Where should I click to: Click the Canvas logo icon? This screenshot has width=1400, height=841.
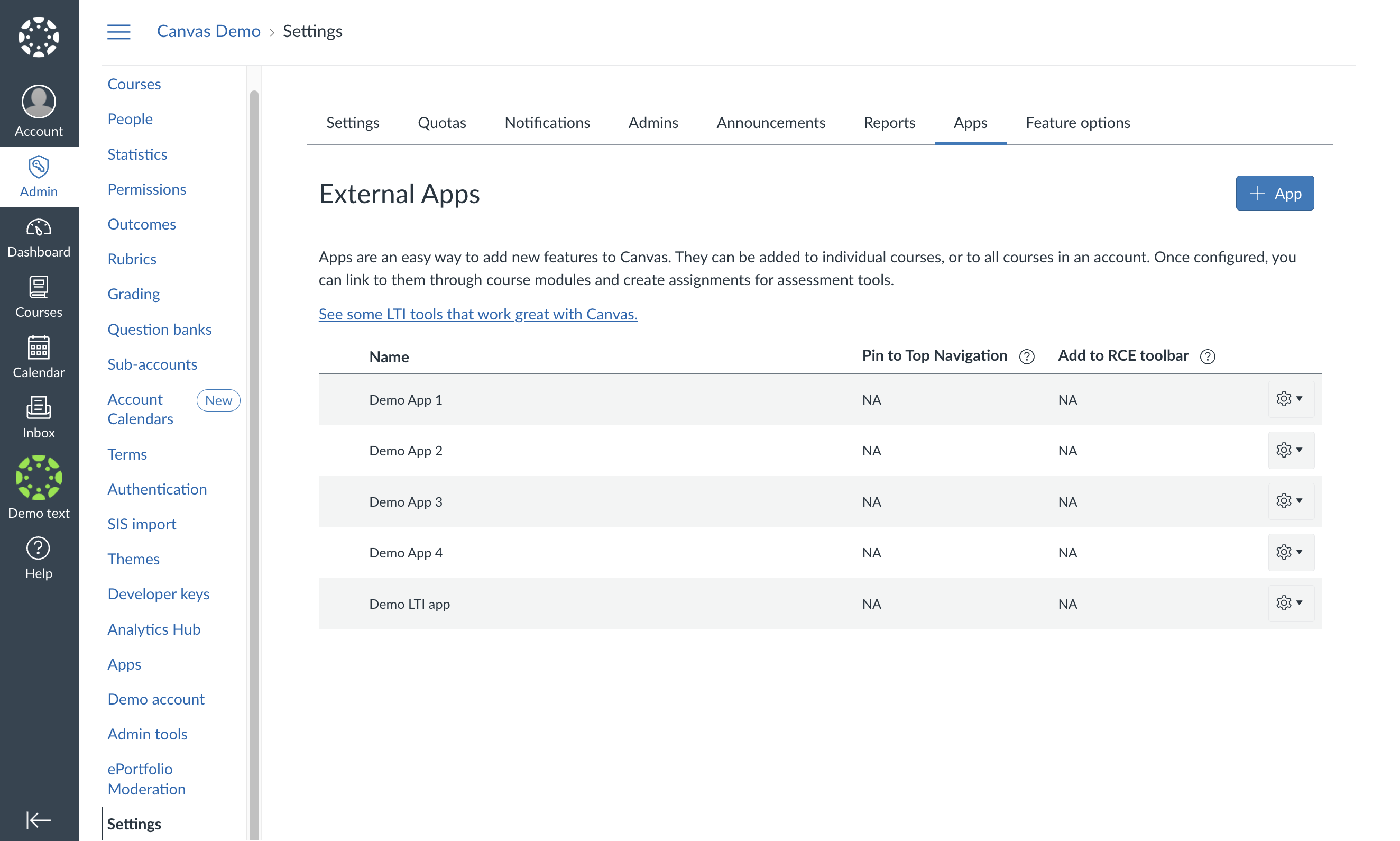(39, 38)
